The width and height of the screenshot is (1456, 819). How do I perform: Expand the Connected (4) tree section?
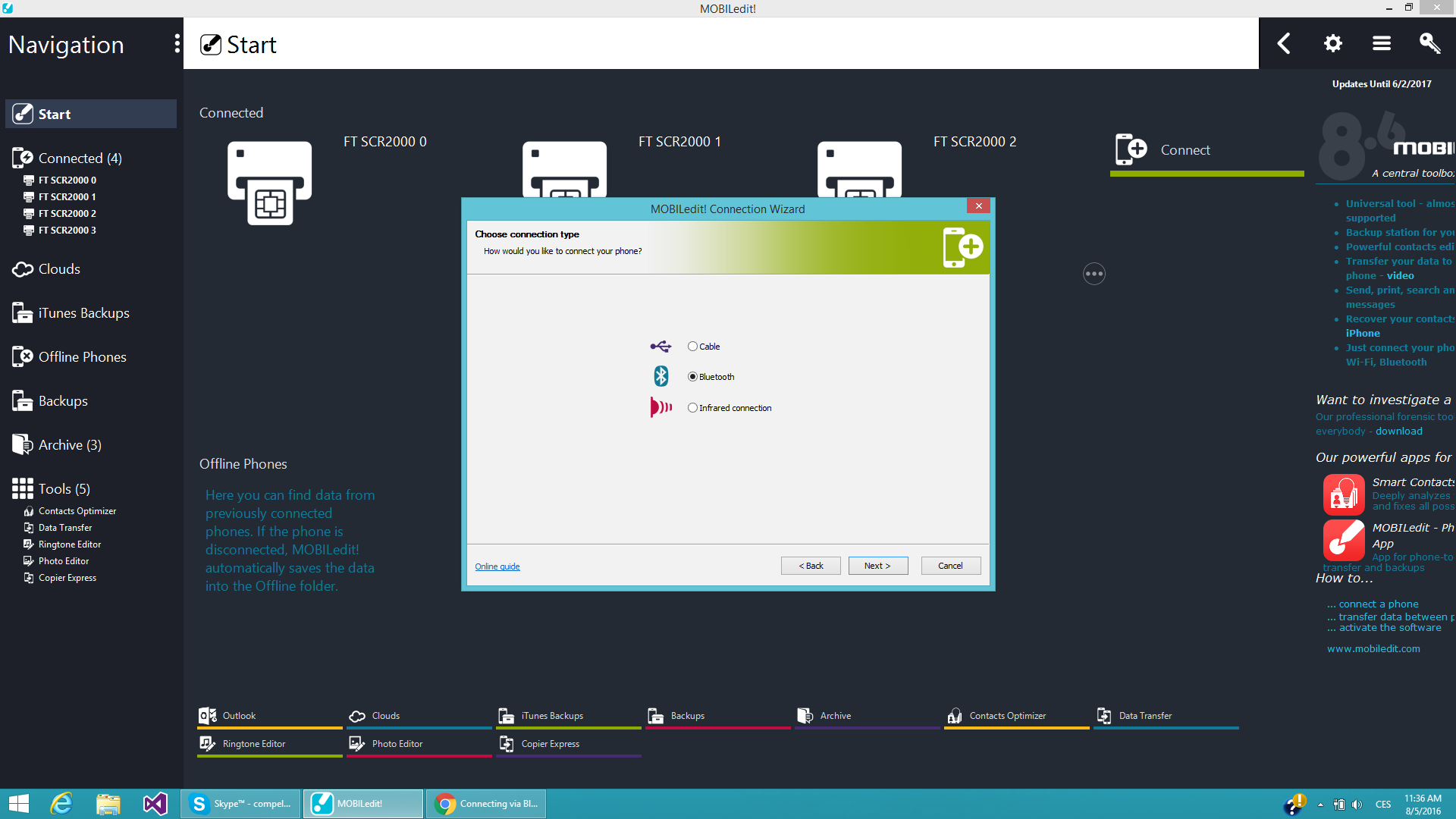point(80,158)
